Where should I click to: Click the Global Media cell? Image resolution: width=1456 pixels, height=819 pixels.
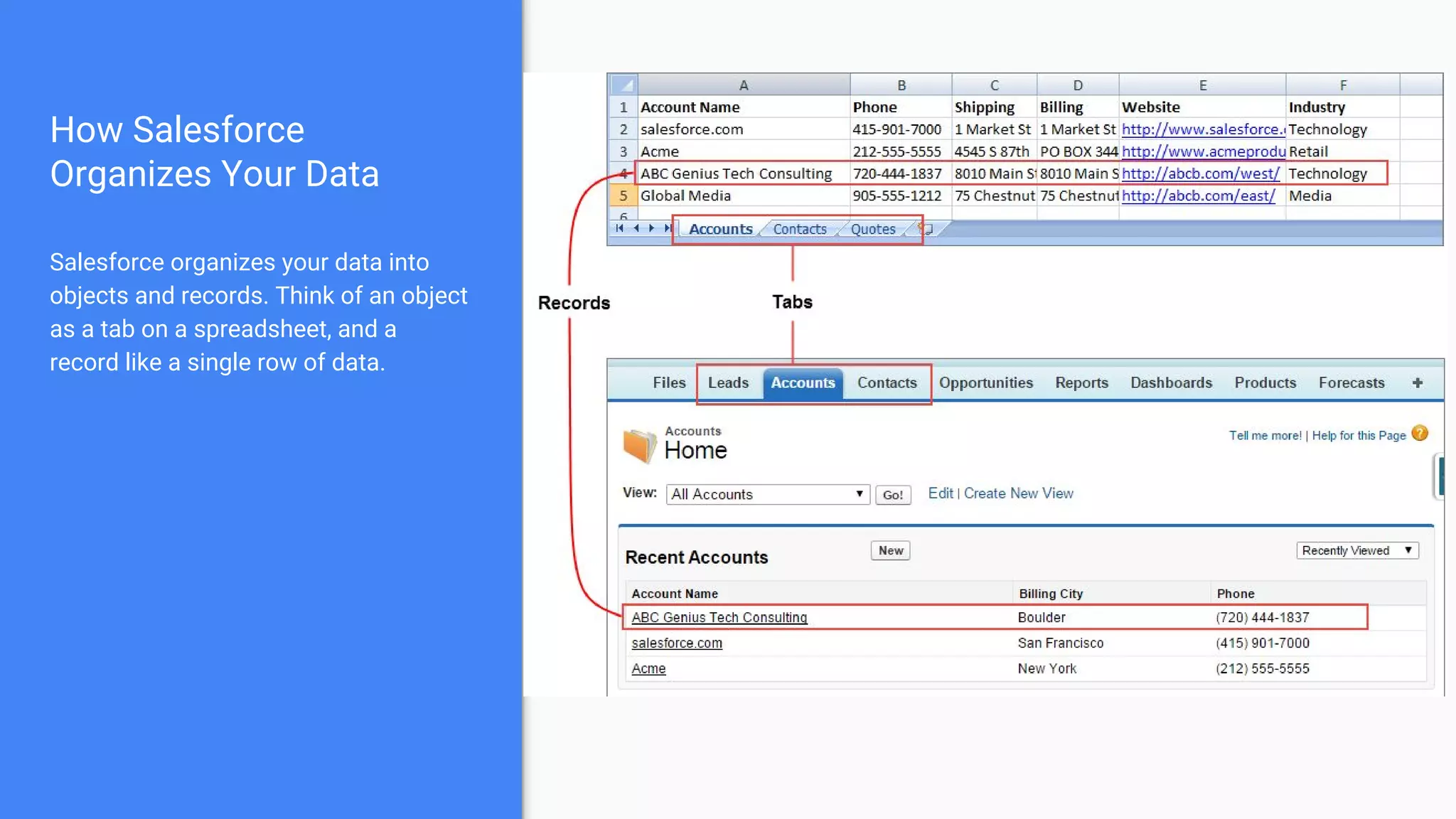tap(744, 196)
